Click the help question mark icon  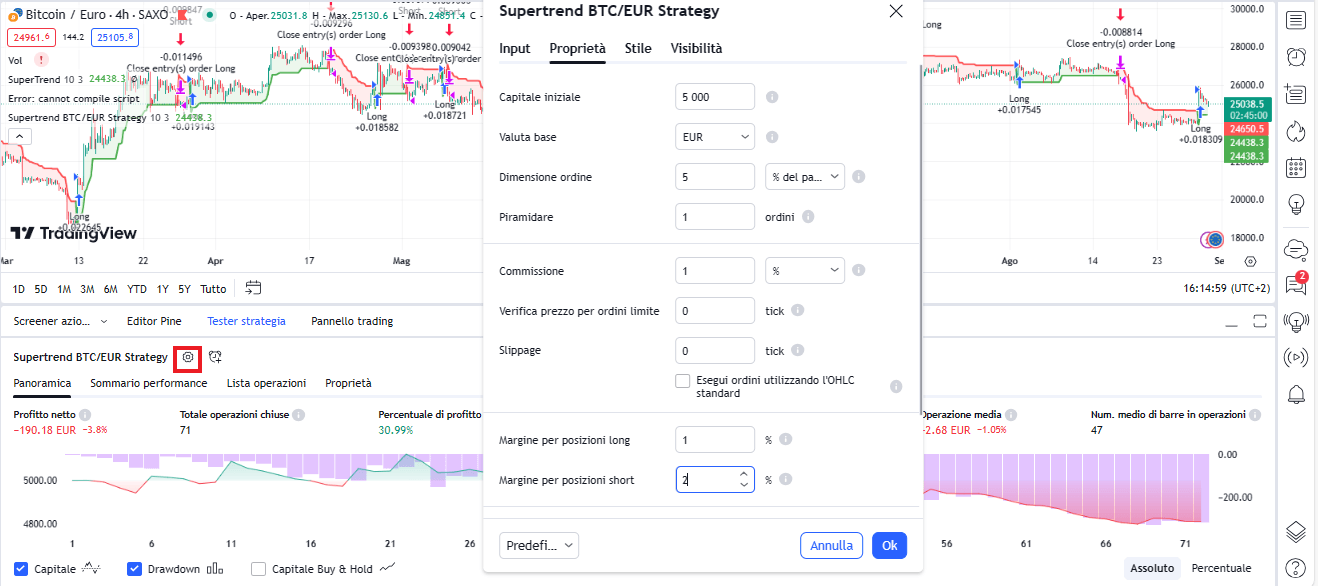tap(1296, 568)
